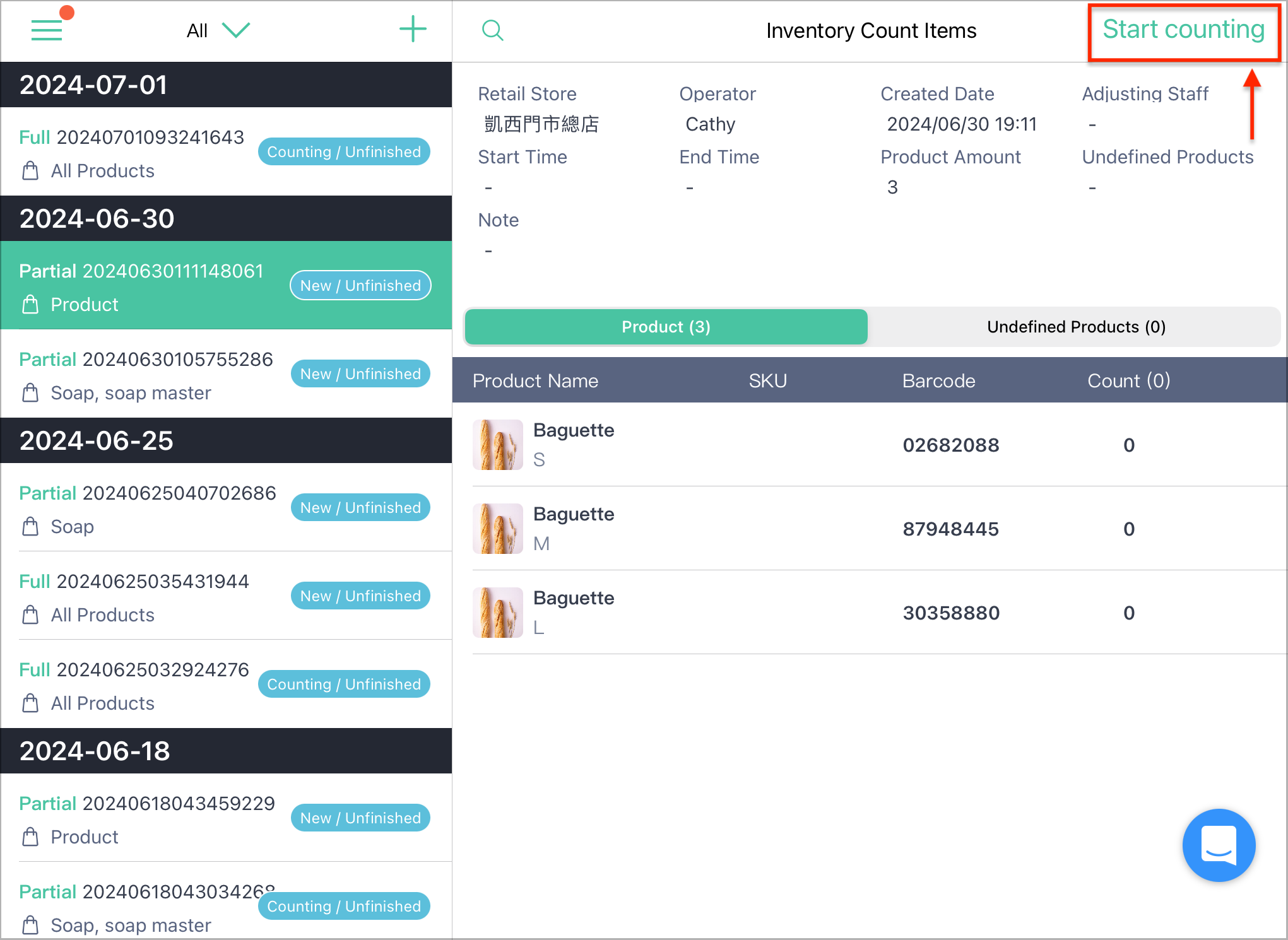Click New / Unfinished badge on Full 20240625035431944

pos(360,596)
